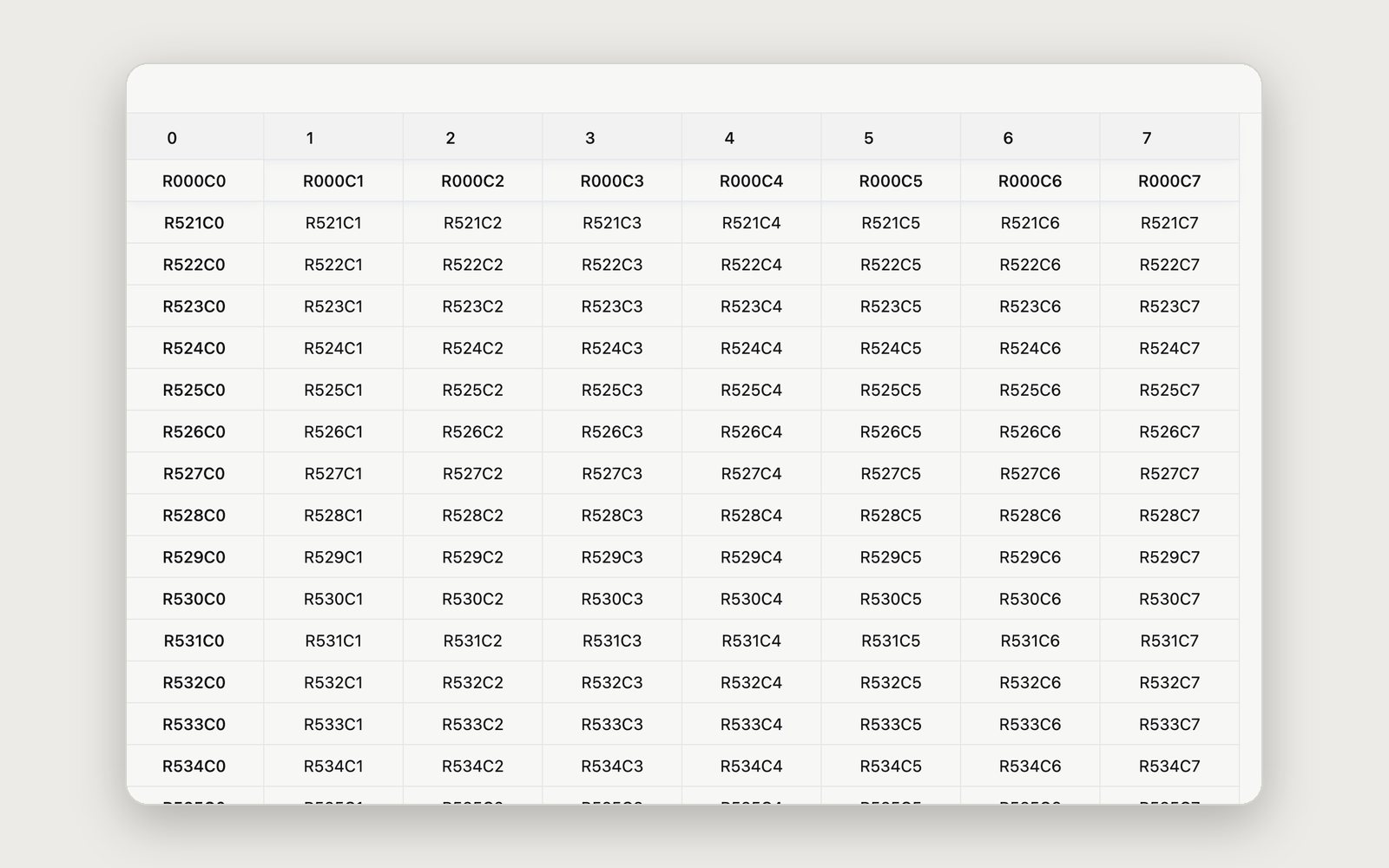Viewport: 1389px width, 868px height.
Task: Click the R525C7 cell
Action: coord(1169,390)
